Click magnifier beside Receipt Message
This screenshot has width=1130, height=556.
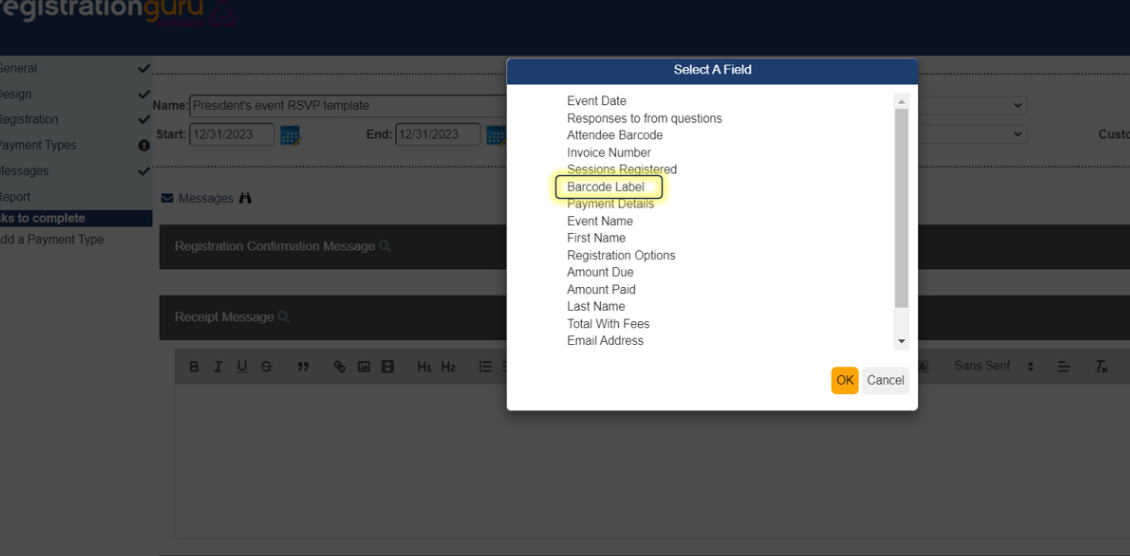coord(284,317)
